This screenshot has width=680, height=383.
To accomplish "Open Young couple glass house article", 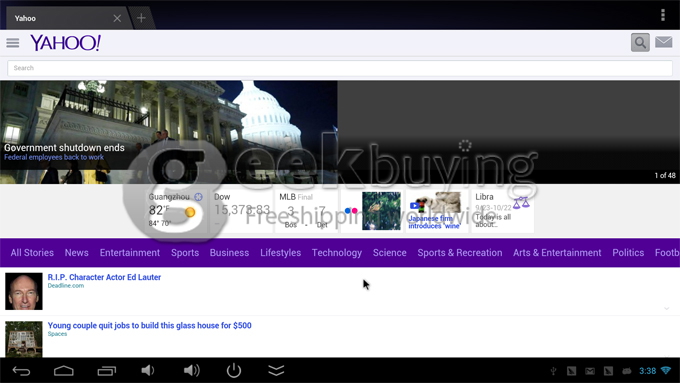I will pyautogui.click(x=150, y=325).
